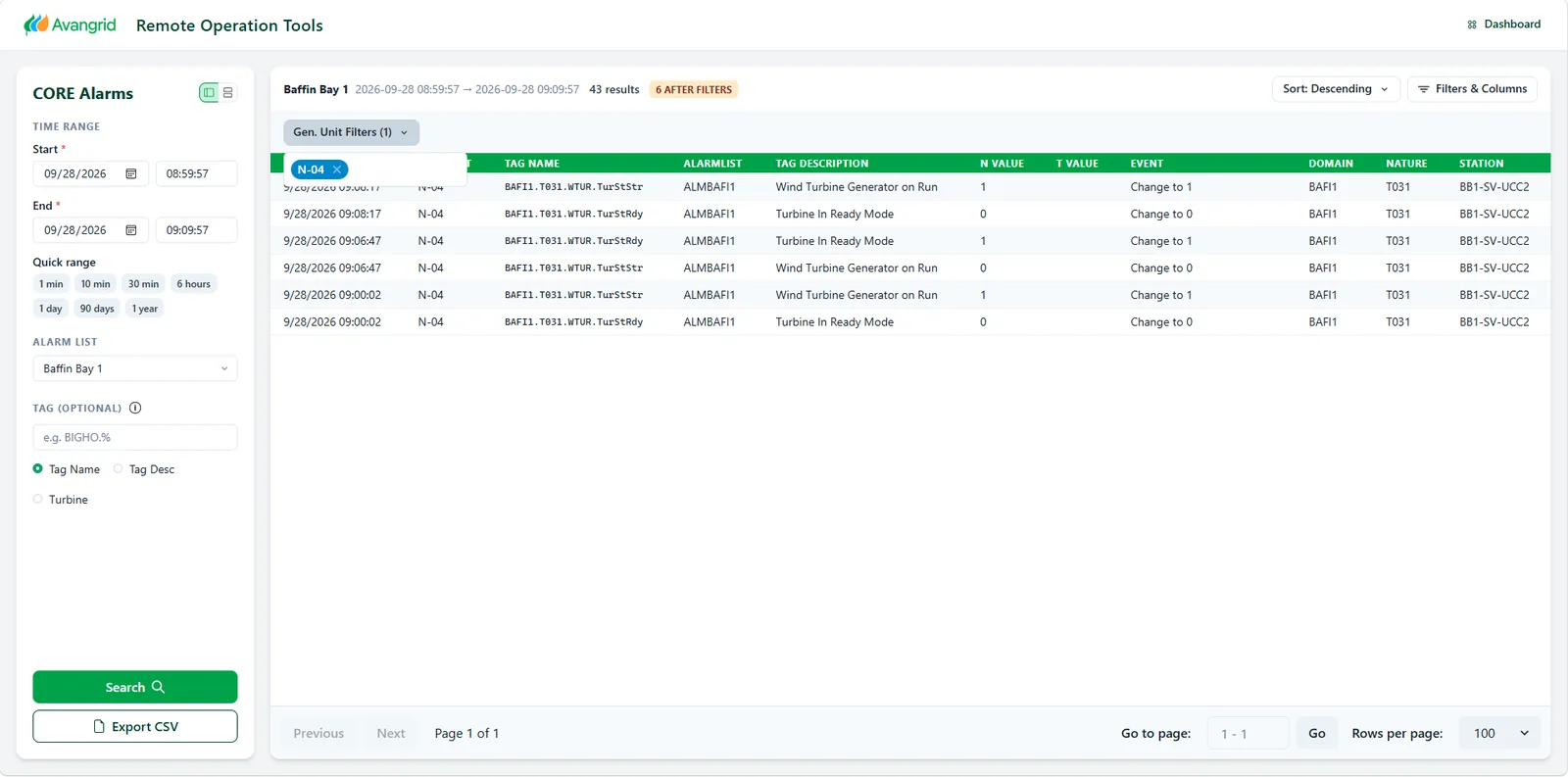The width and height of the screenshot is (1568, 777).
Task: Run the alarm Search
Action: click(135, 688)
